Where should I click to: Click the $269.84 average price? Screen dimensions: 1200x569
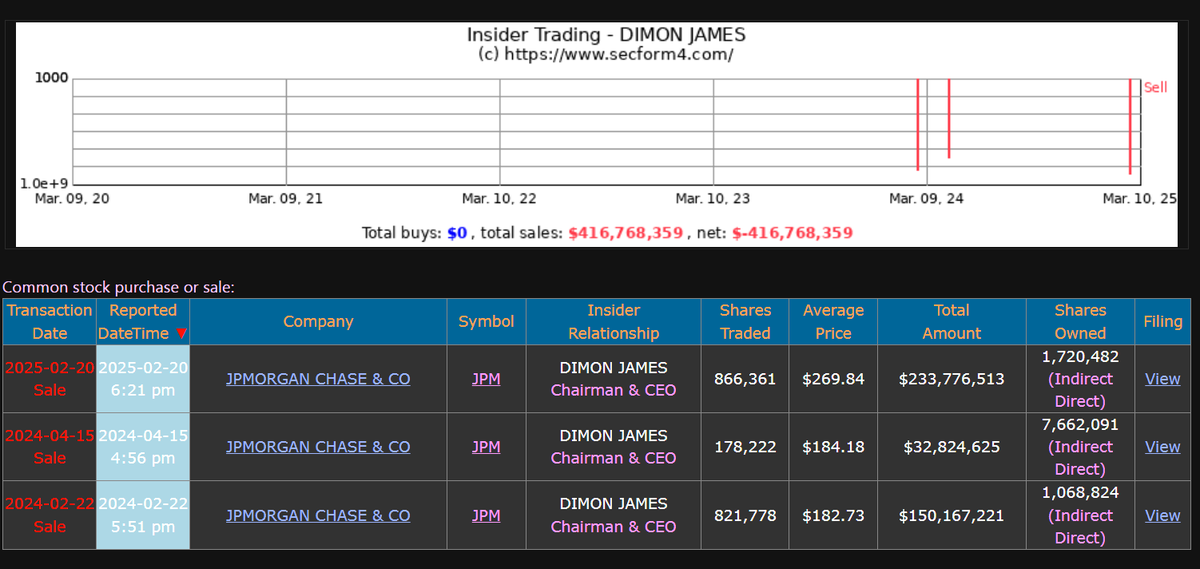[x=833, y=379]
